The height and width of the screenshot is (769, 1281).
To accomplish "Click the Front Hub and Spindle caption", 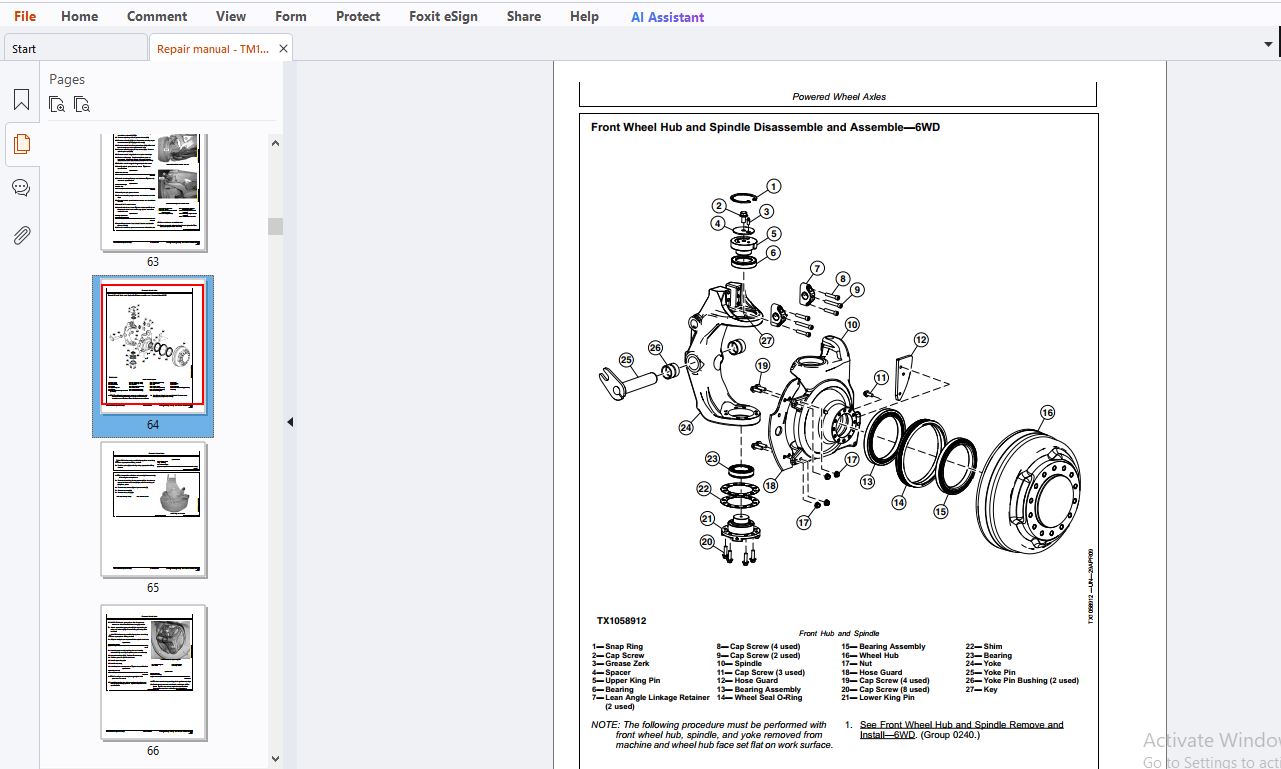I will [839, 634].
